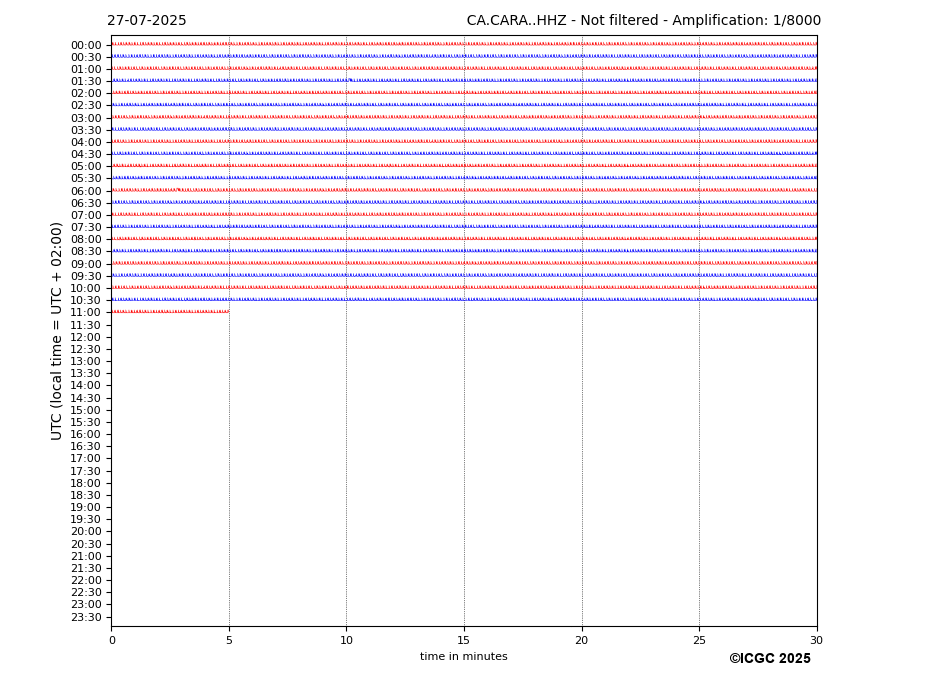Click the 11:00 time row label
The width and height of the screenshot is (927, 696).
(86, 313)
